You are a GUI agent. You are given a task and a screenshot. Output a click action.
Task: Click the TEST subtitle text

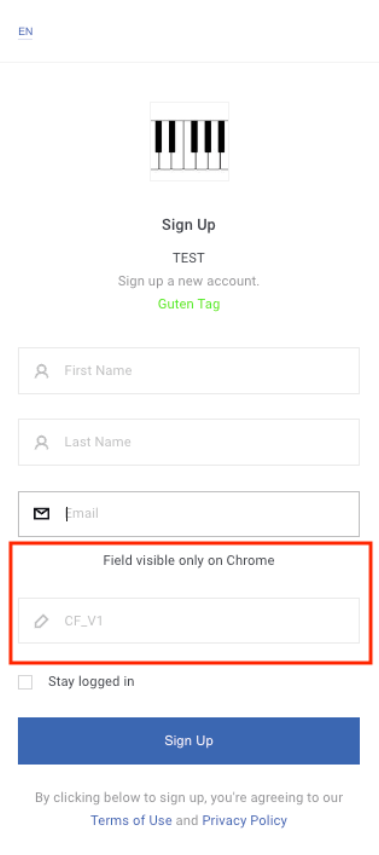[x=189, y=258]
